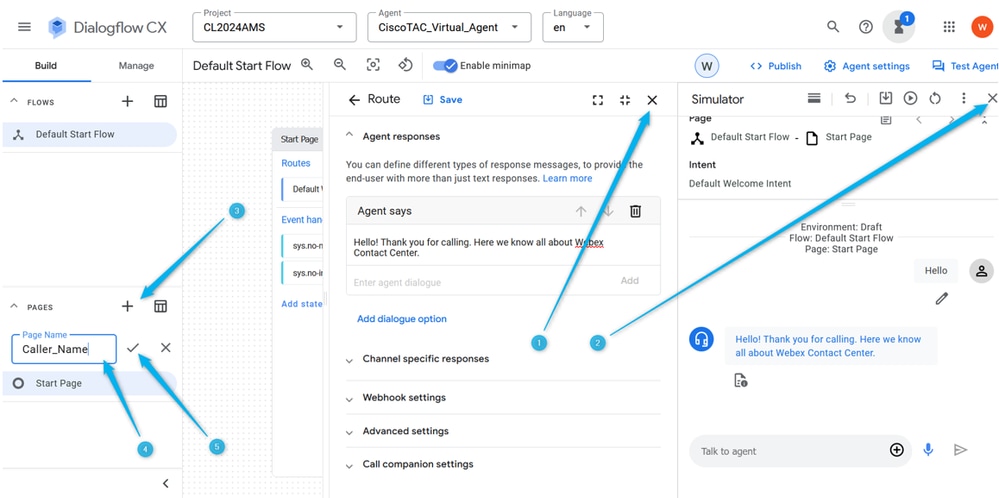Image resolution: width=999 pixels, height=498 pixels.
Task: Open the flows table view icon
Action: click(161, 101)
